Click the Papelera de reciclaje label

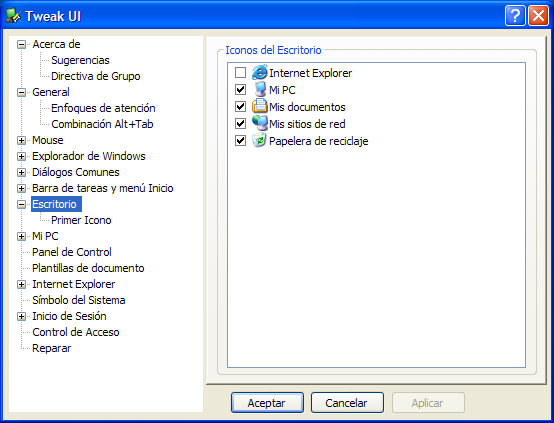click(318, 141)
